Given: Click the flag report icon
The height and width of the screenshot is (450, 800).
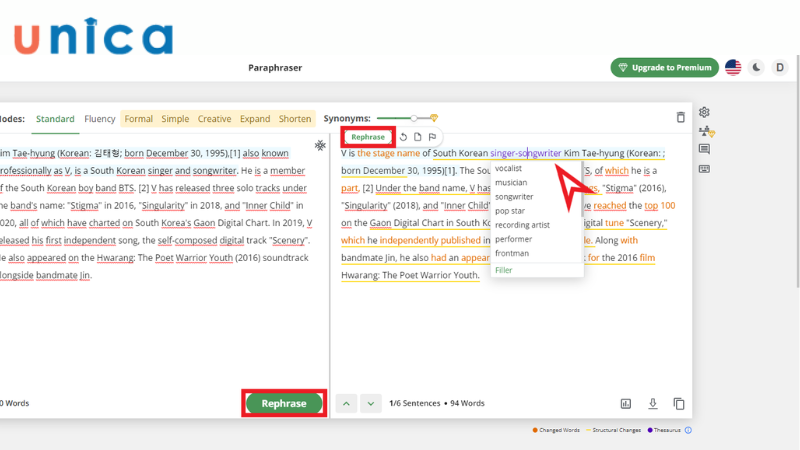Looking at the screenshot, I should point(432,137).
